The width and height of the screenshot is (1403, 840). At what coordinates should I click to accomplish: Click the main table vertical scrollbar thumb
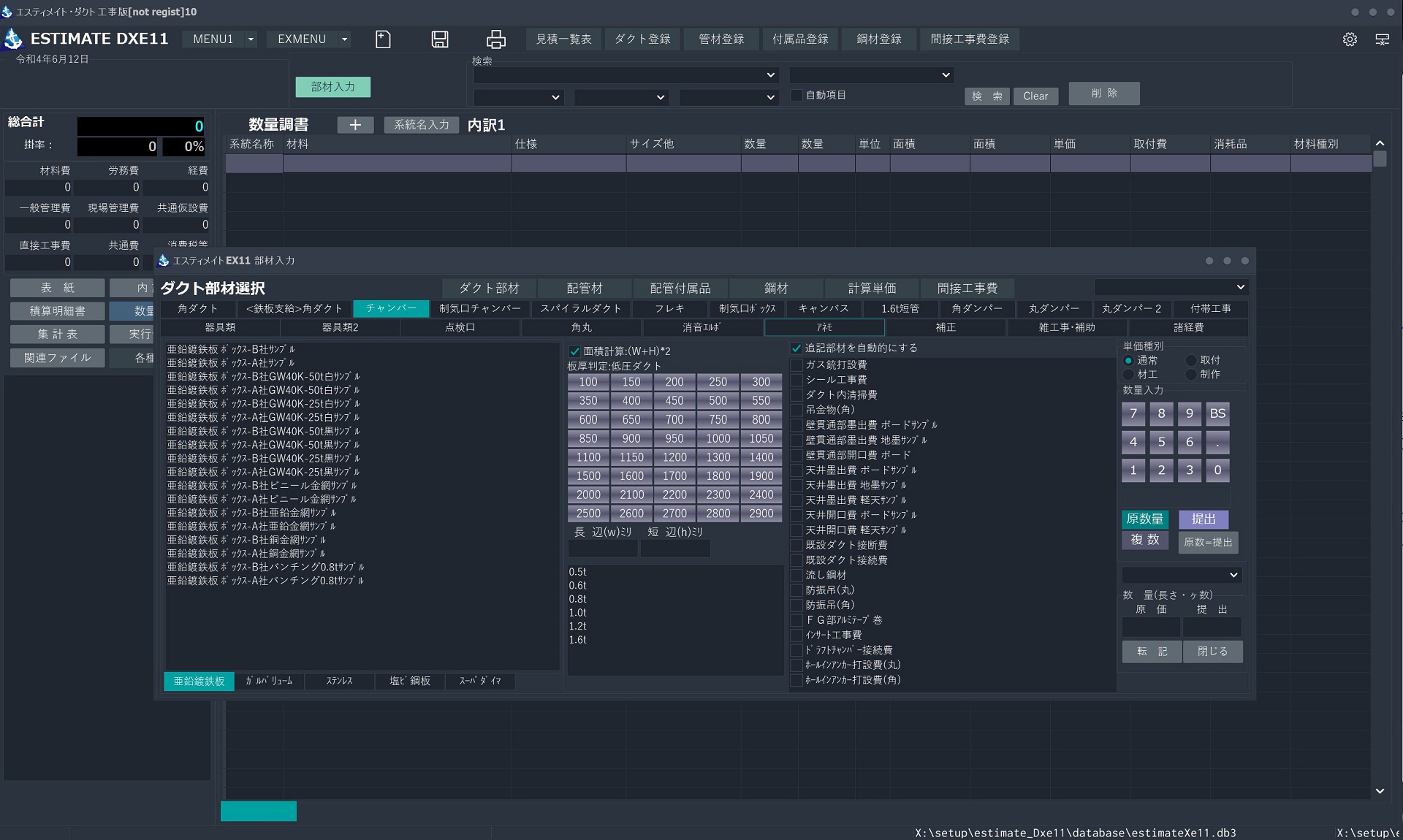pyautogui.click(x=1380, y=159)
